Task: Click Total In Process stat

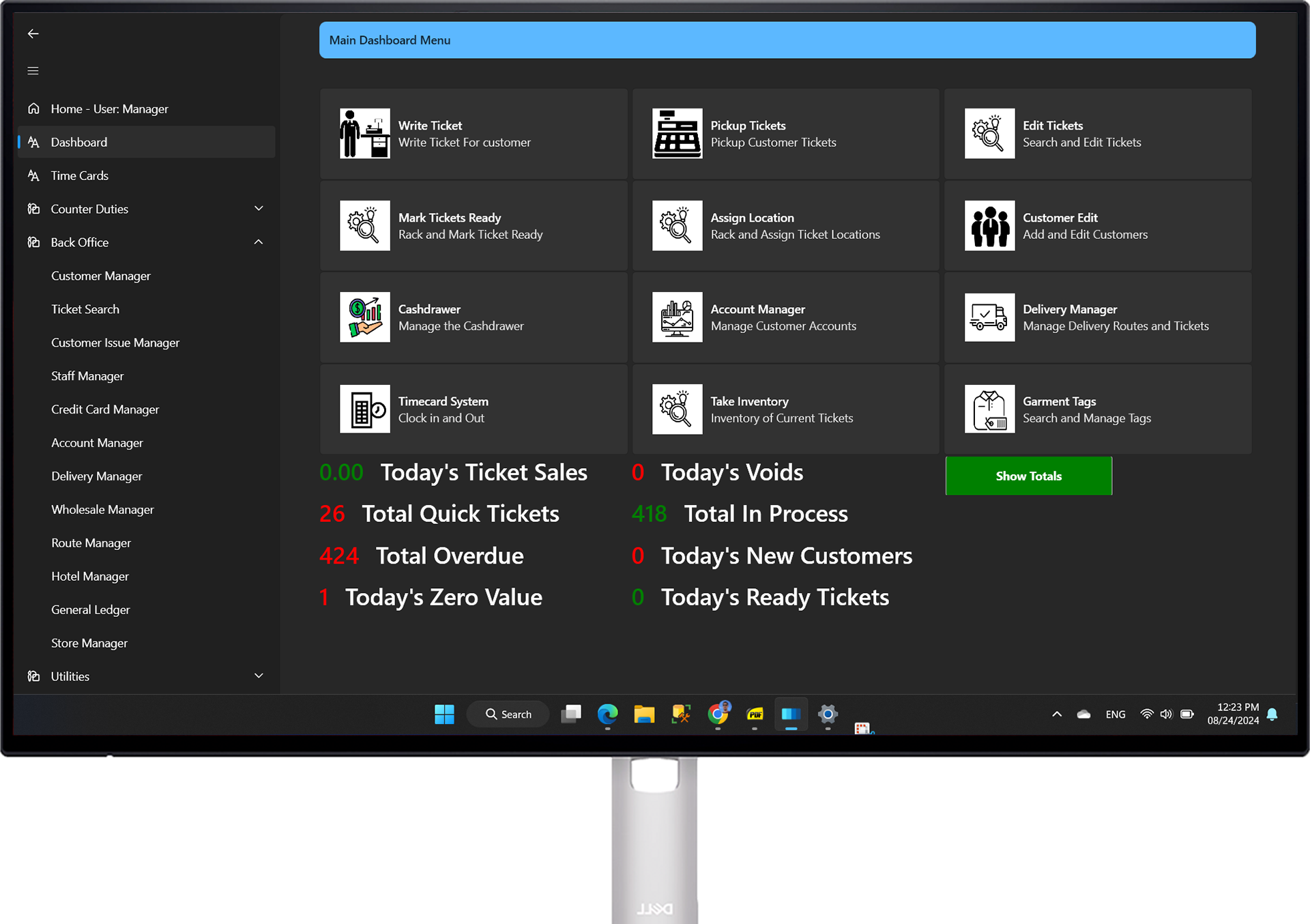Action: (x=740, y=514)
